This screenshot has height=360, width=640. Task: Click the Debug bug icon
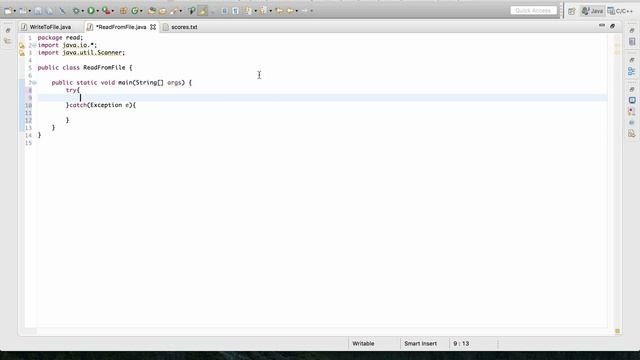pos(76,11)
